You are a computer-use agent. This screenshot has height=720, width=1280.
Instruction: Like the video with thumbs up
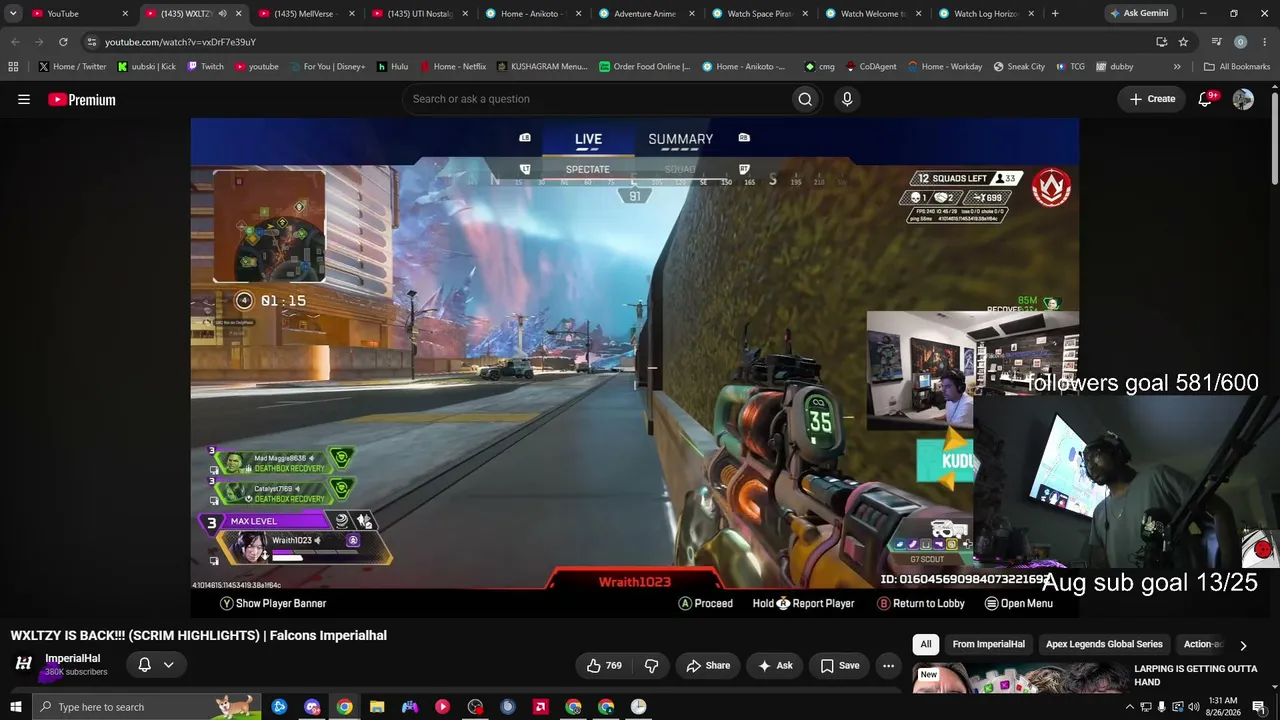(604, 666)
